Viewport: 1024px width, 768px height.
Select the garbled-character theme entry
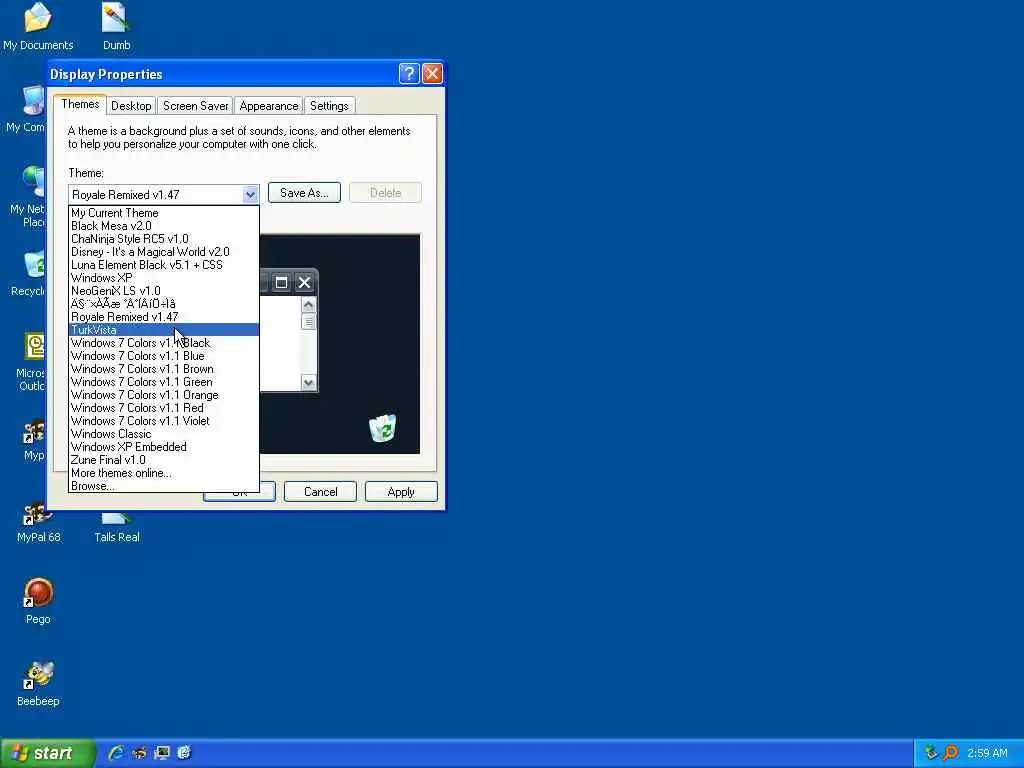pos(163,304)
